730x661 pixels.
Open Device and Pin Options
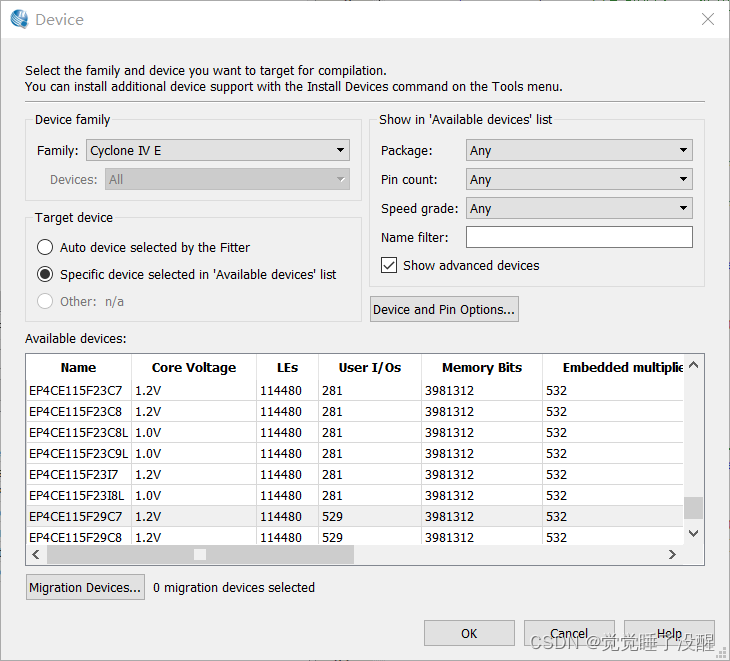point(444,309)
